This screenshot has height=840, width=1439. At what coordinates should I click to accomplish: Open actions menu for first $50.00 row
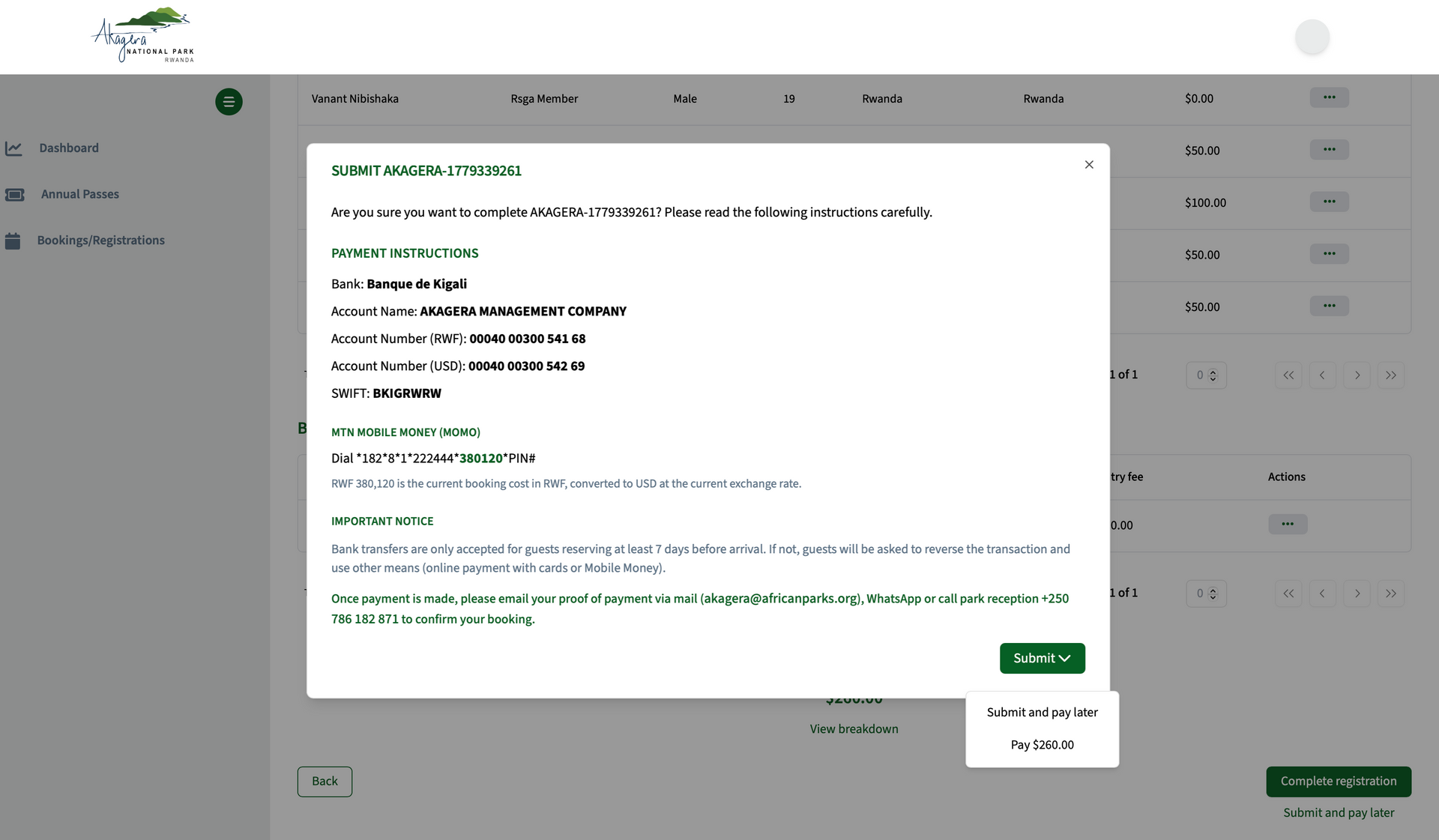click(1329, 150)
